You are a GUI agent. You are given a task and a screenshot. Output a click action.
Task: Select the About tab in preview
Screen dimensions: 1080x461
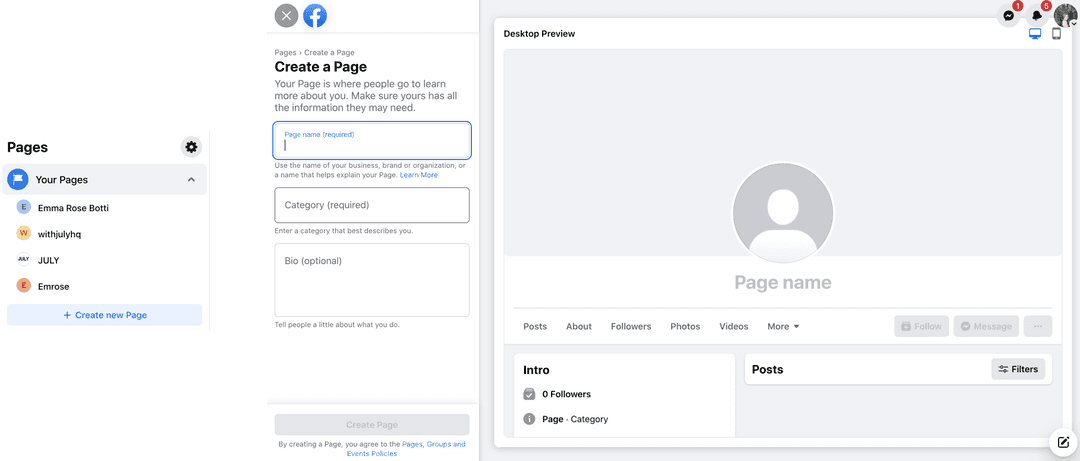click(x=579, y=327)
